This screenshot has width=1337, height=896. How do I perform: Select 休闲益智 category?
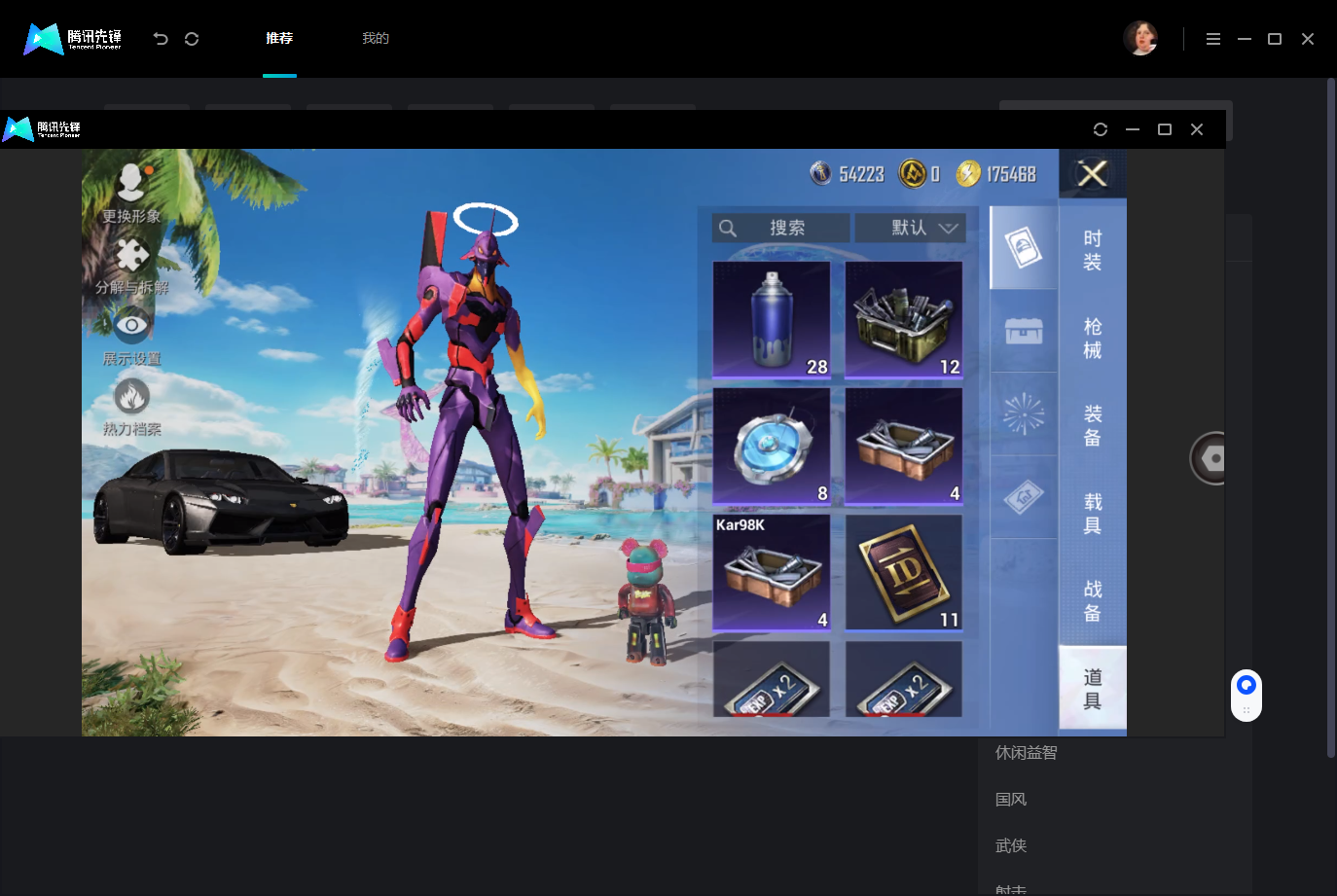pos(1026,752)
